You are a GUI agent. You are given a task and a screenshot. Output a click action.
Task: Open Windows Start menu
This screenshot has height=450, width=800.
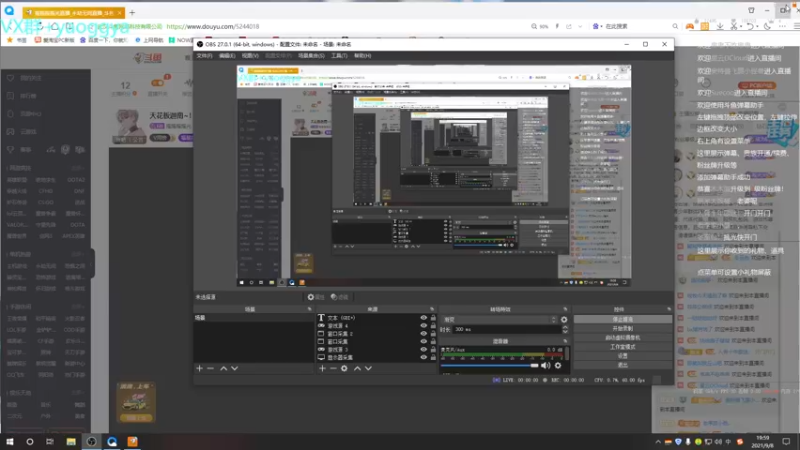[10, 441]
